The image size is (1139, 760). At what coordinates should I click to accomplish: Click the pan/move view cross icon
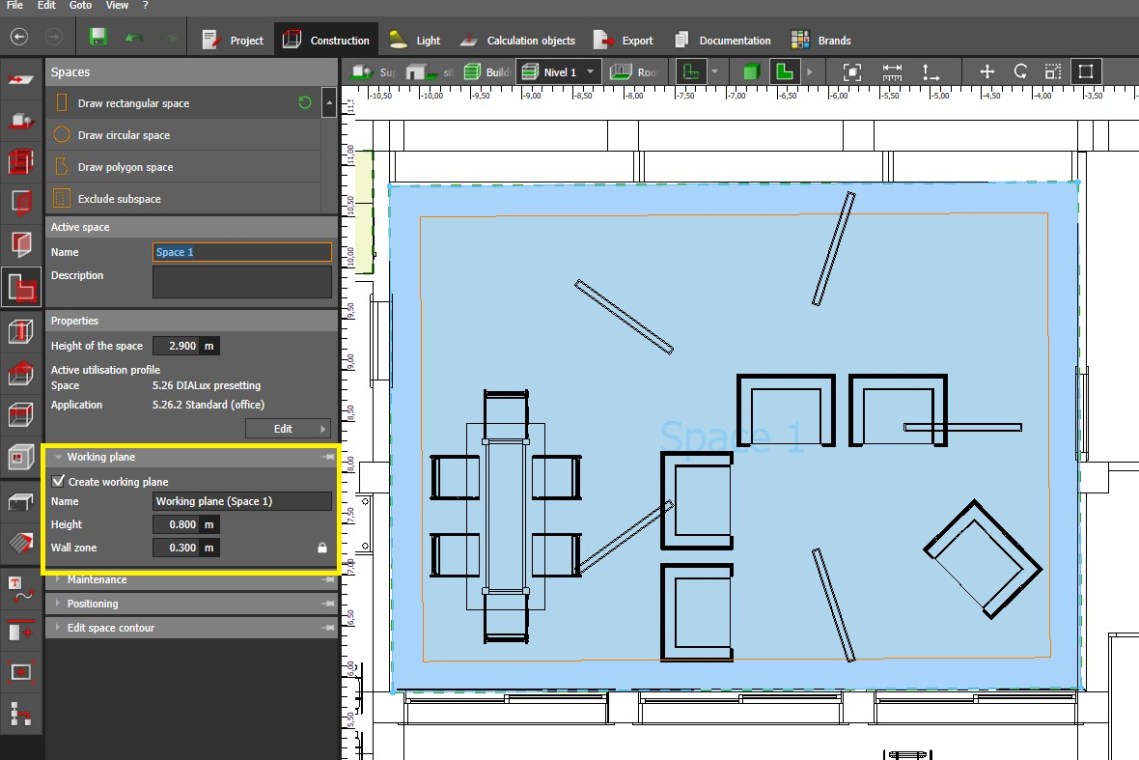pyautogui.click(x=987, y=71)
